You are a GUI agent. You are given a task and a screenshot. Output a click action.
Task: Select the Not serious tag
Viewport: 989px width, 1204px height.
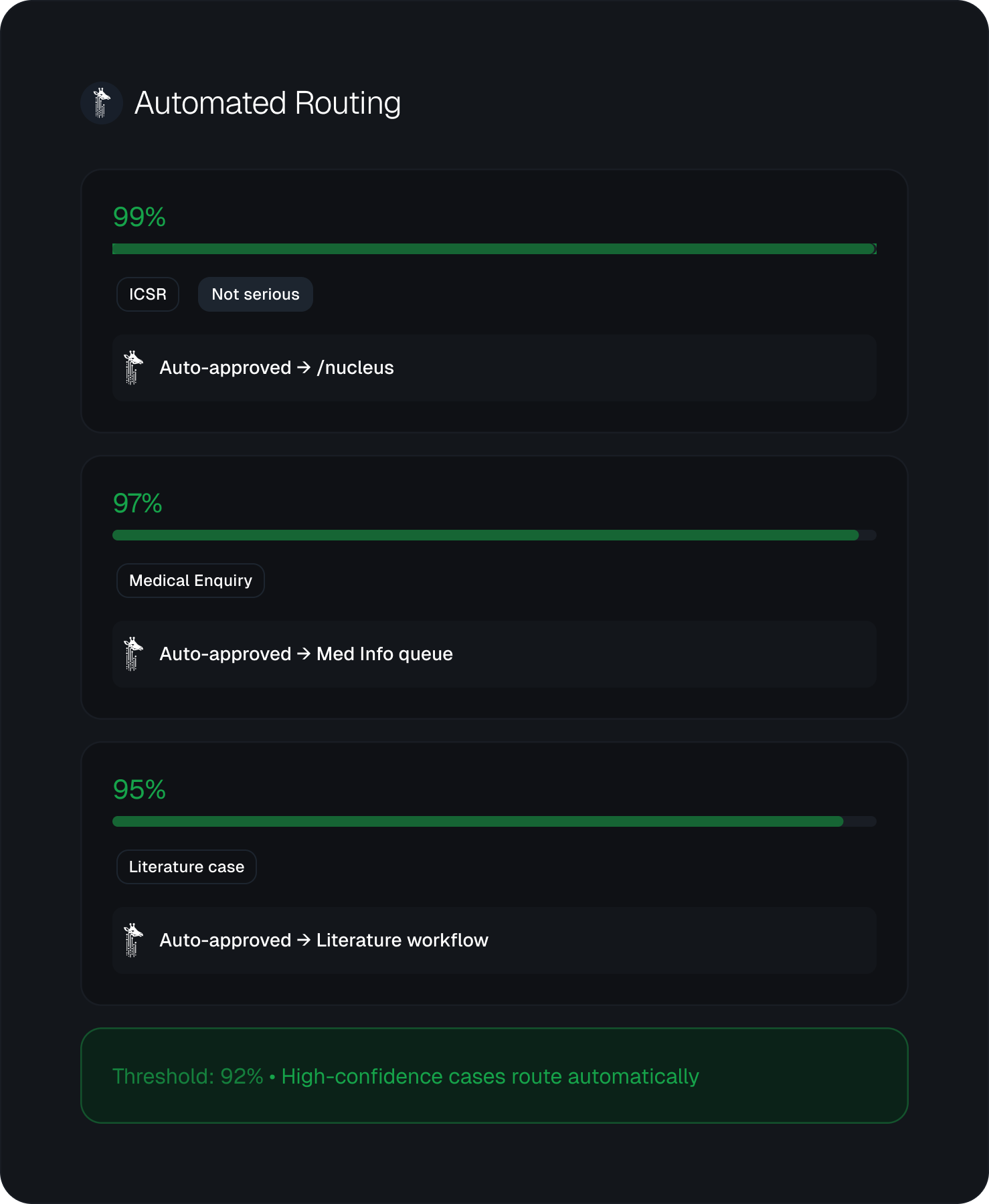point(256,294)
